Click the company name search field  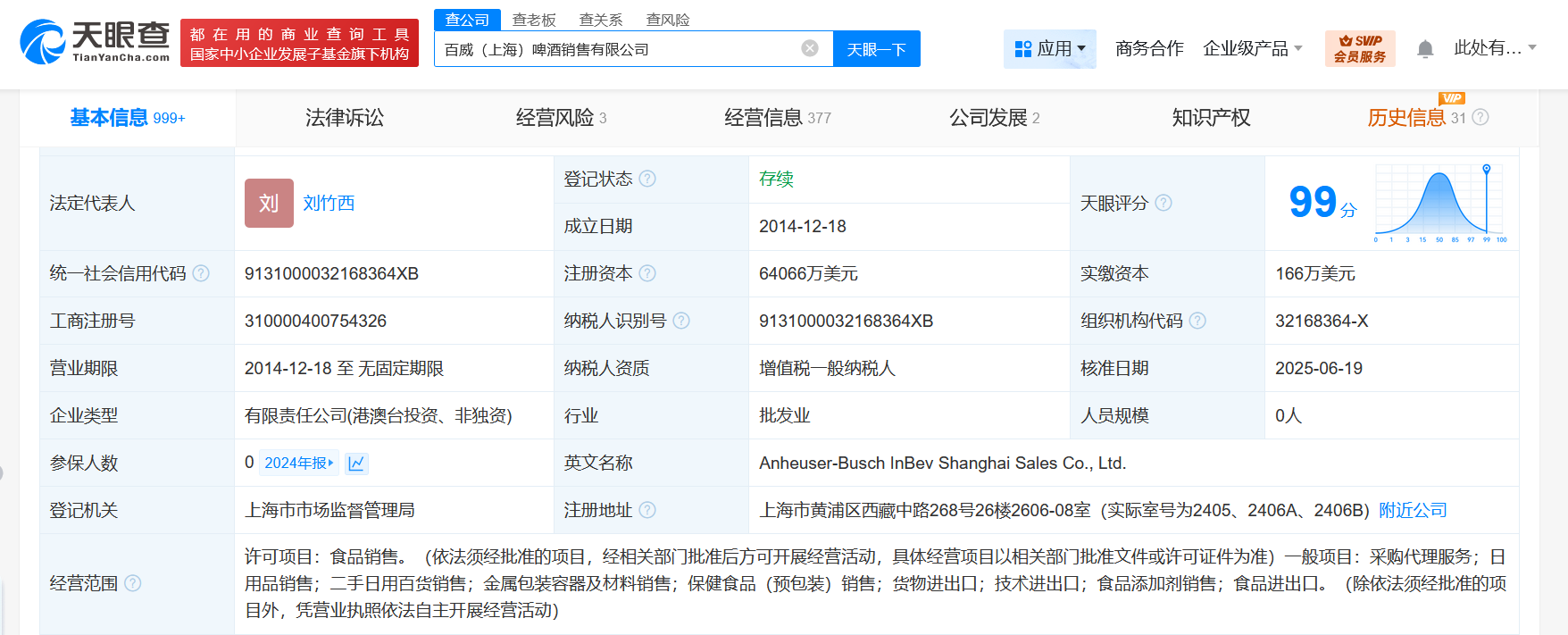click(616, 49)
